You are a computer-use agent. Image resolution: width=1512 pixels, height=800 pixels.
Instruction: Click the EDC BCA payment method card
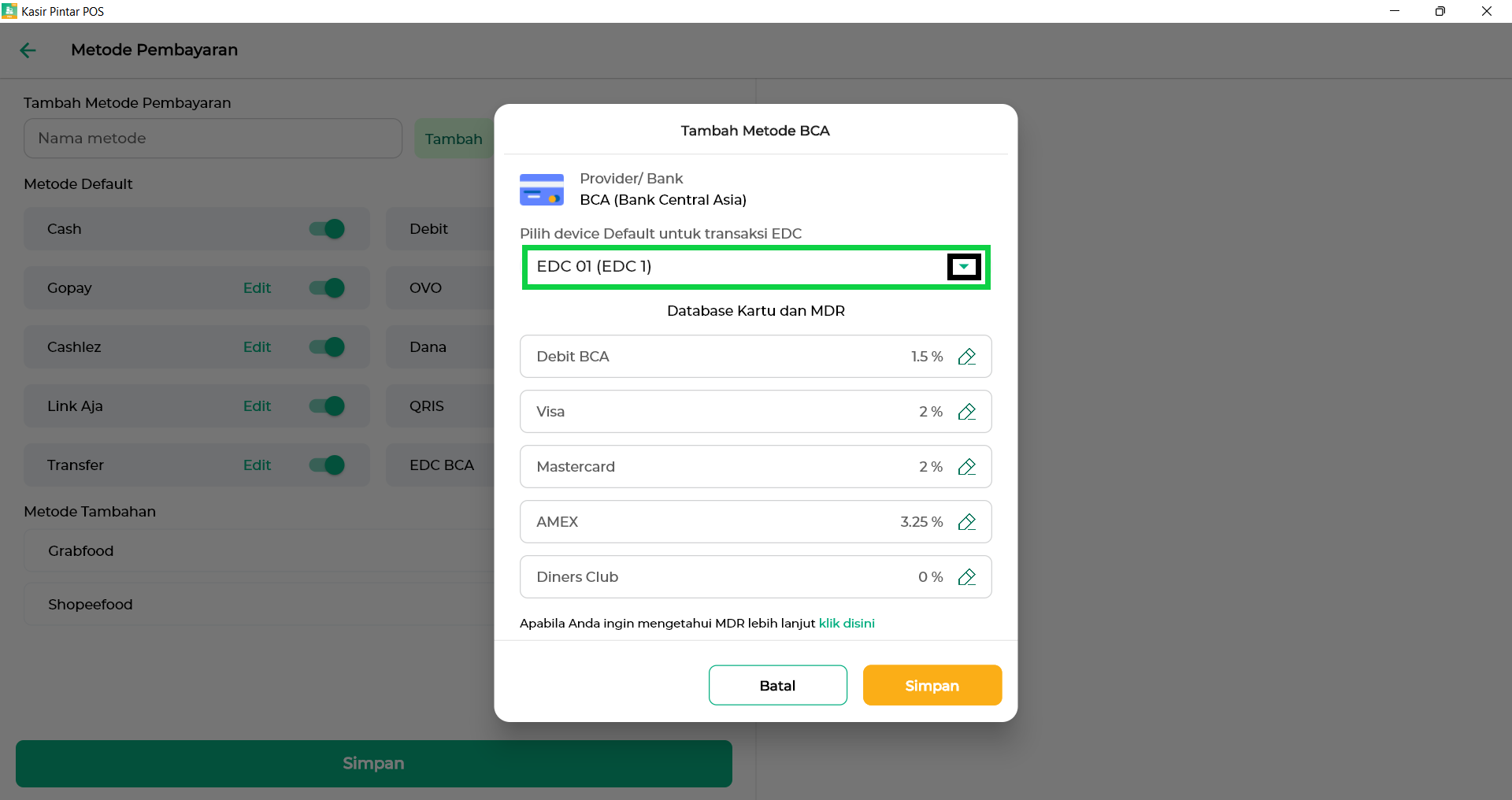[x=439, y=465]
